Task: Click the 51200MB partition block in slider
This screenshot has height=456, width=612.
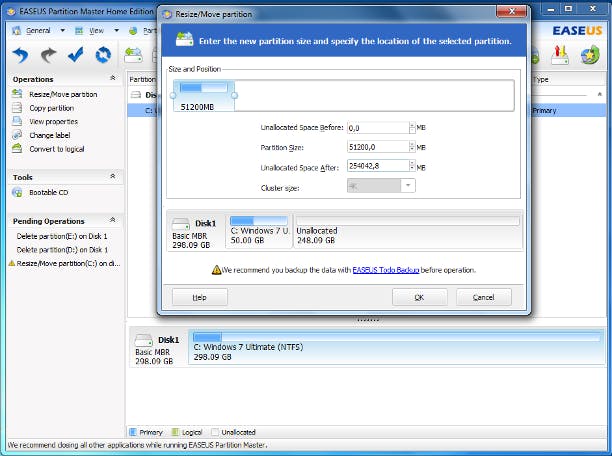Action: click(x=204, y=96)
